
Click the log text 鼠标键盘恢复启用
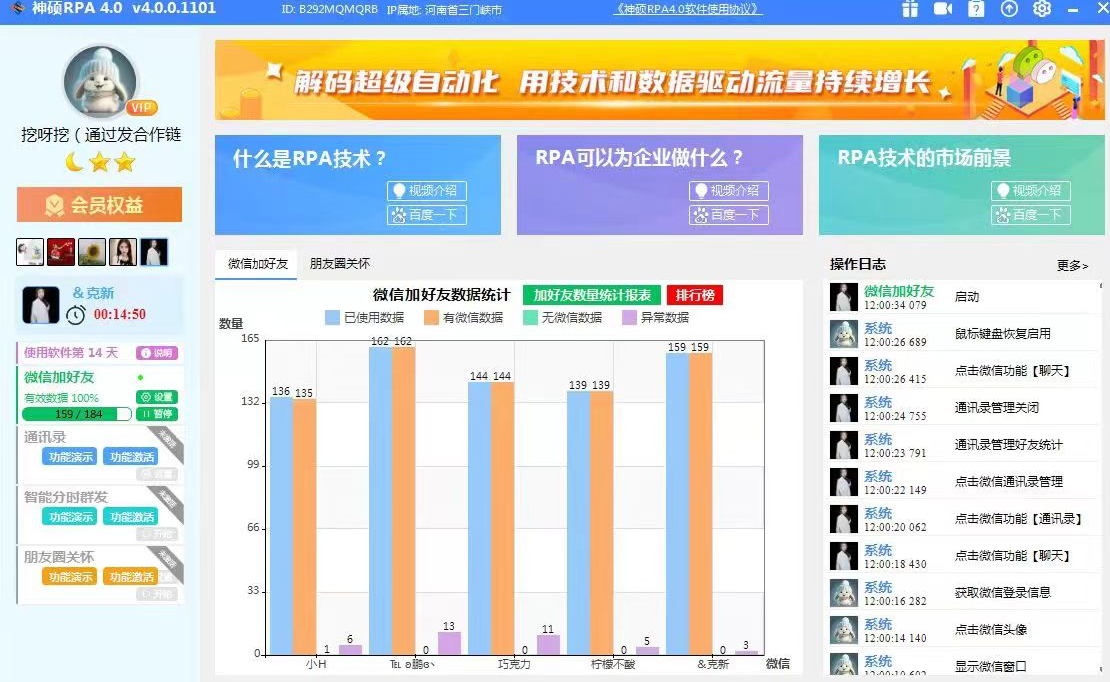(1002, 334)
